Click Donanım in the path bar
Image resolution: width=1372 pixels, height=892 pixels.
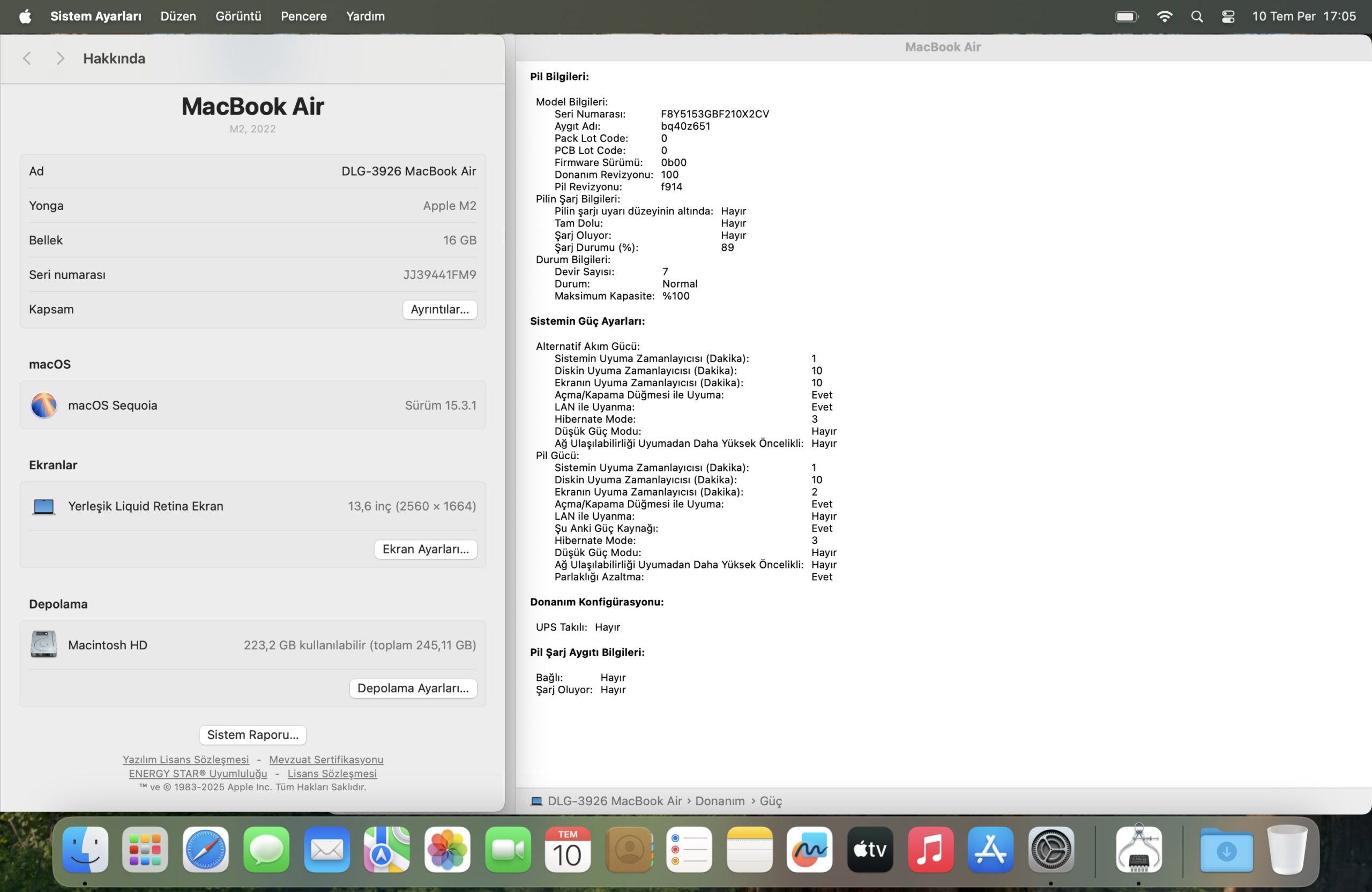click(719, 801)
